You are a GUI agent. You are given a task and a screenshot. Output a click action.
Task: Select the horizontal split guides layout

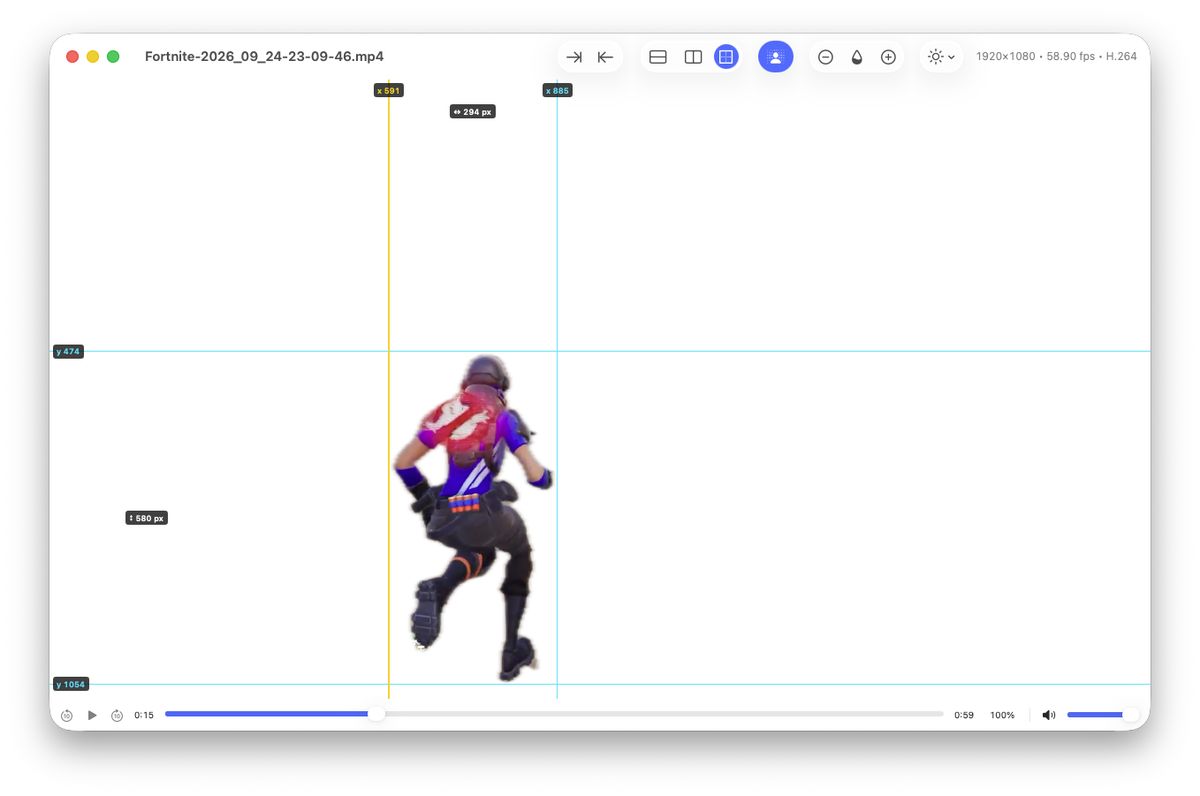click(658, 57)
